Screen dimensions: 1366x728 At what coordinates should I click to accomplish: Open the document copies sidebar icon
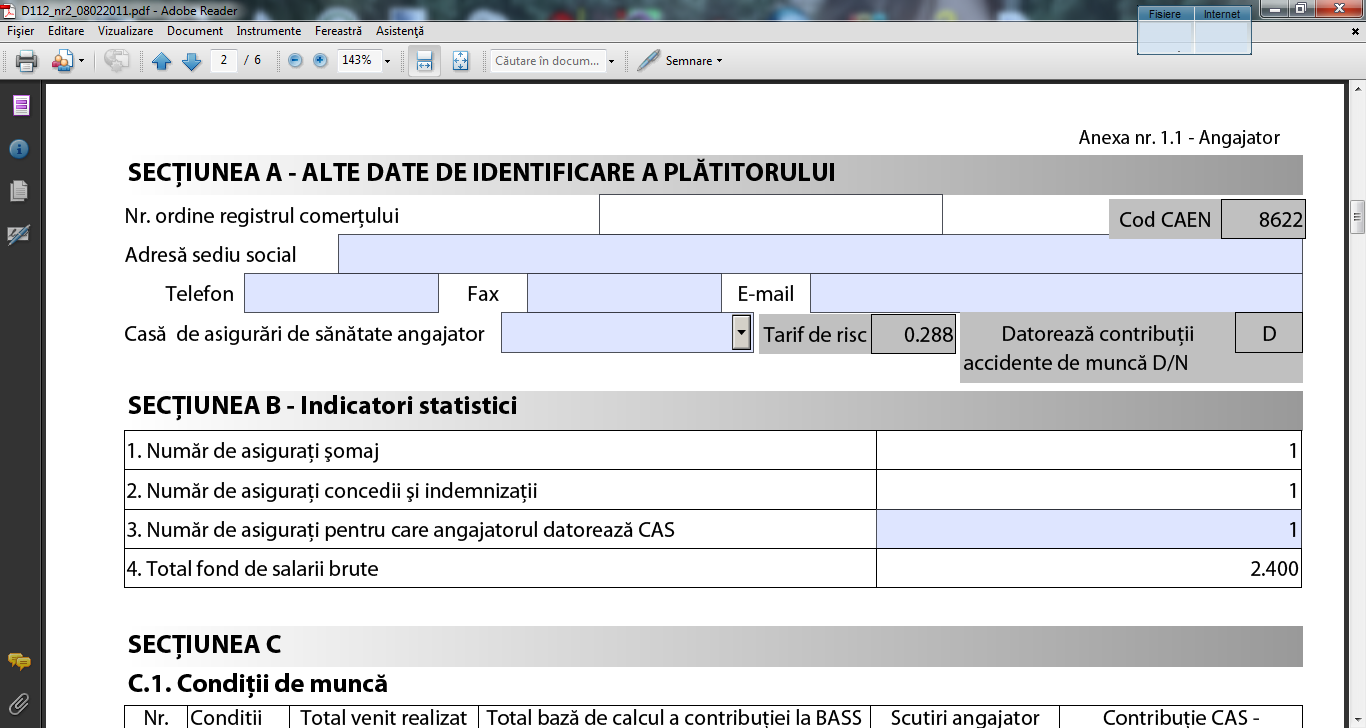[19, 190]
